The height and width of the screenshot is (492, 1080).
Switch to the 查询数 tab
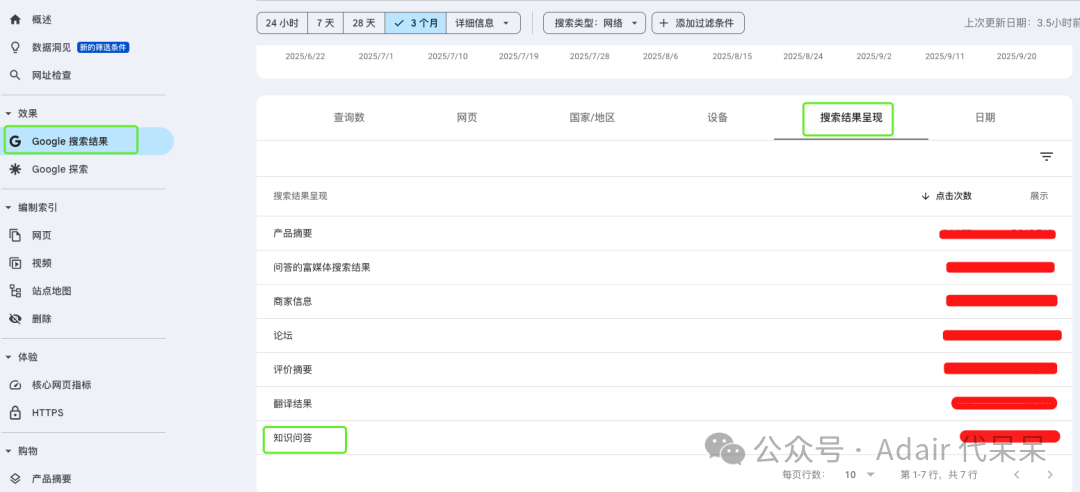click(x=349, y=118)
